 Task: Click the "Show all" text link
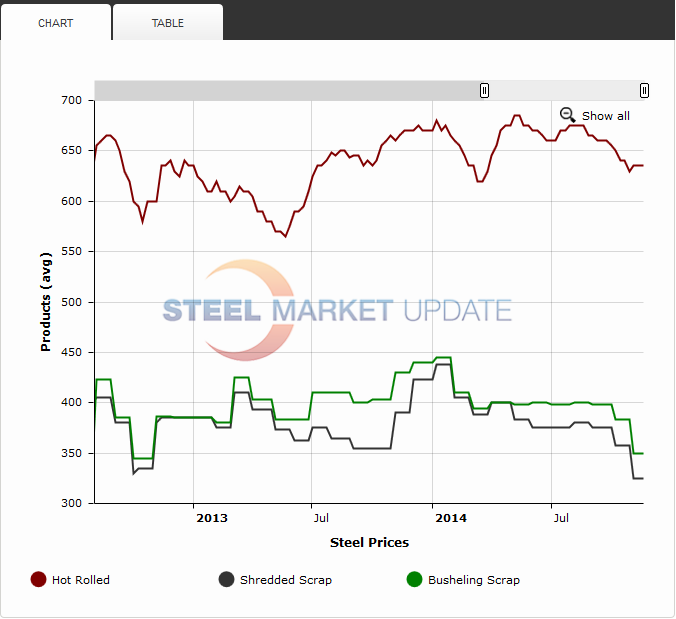click(605, 116)
